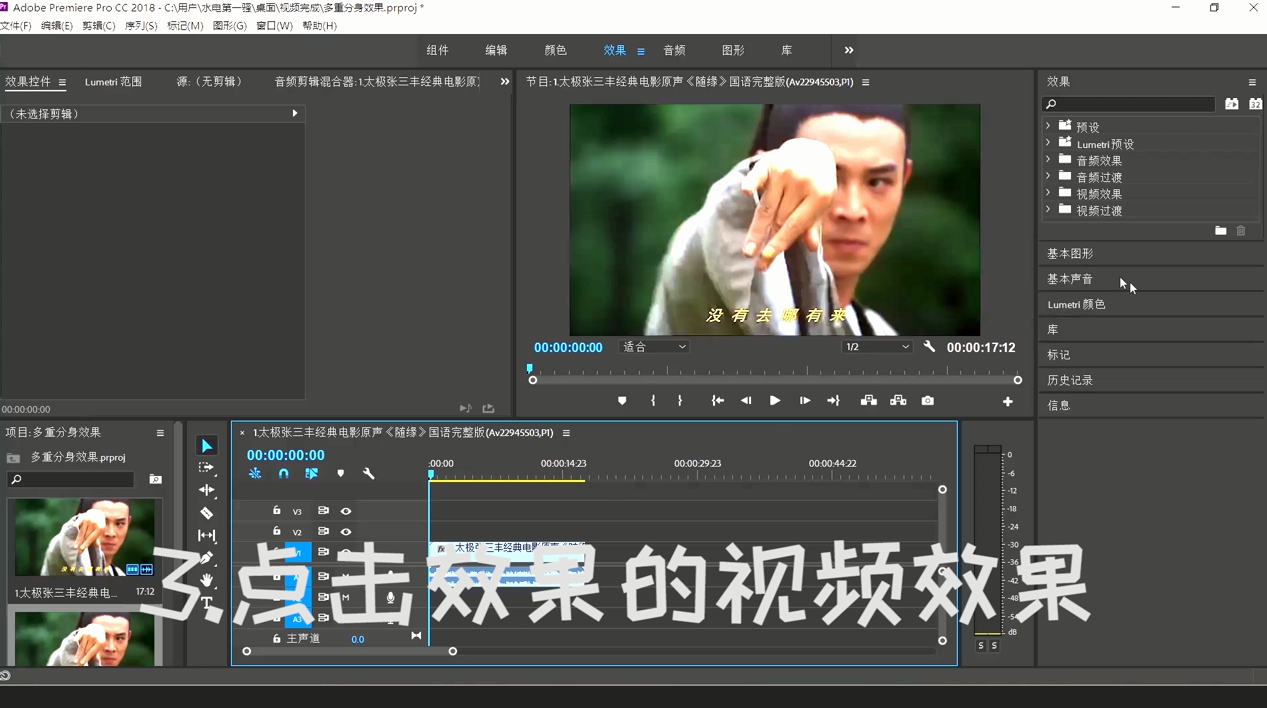
Task: Filter accelerated effects in Effects panel
Action: coord(1231,104)
